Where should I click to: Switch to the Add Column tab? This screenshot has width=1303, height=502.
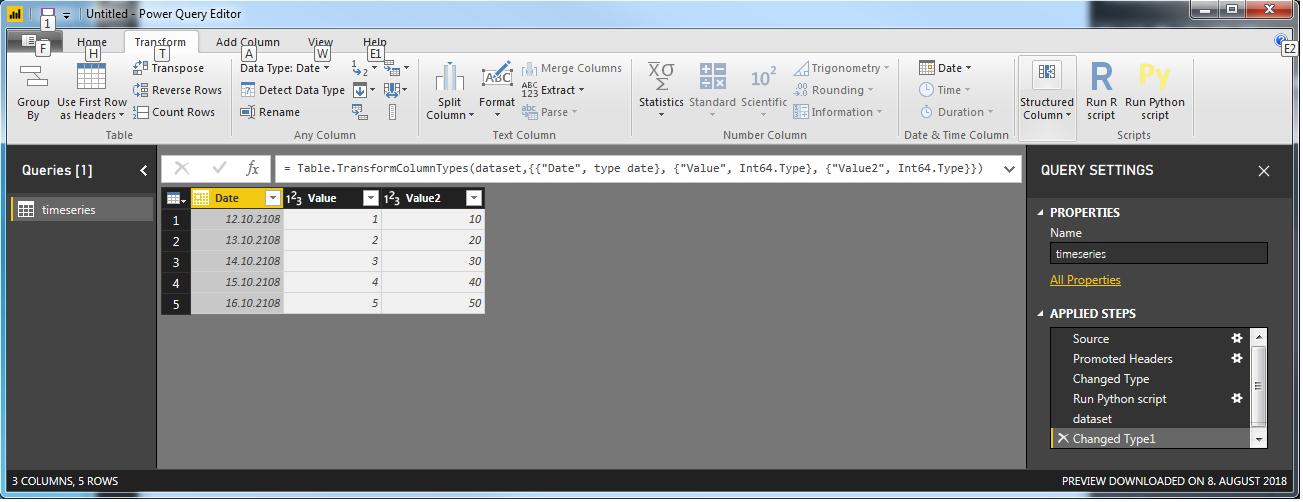(x=248, y=42)
